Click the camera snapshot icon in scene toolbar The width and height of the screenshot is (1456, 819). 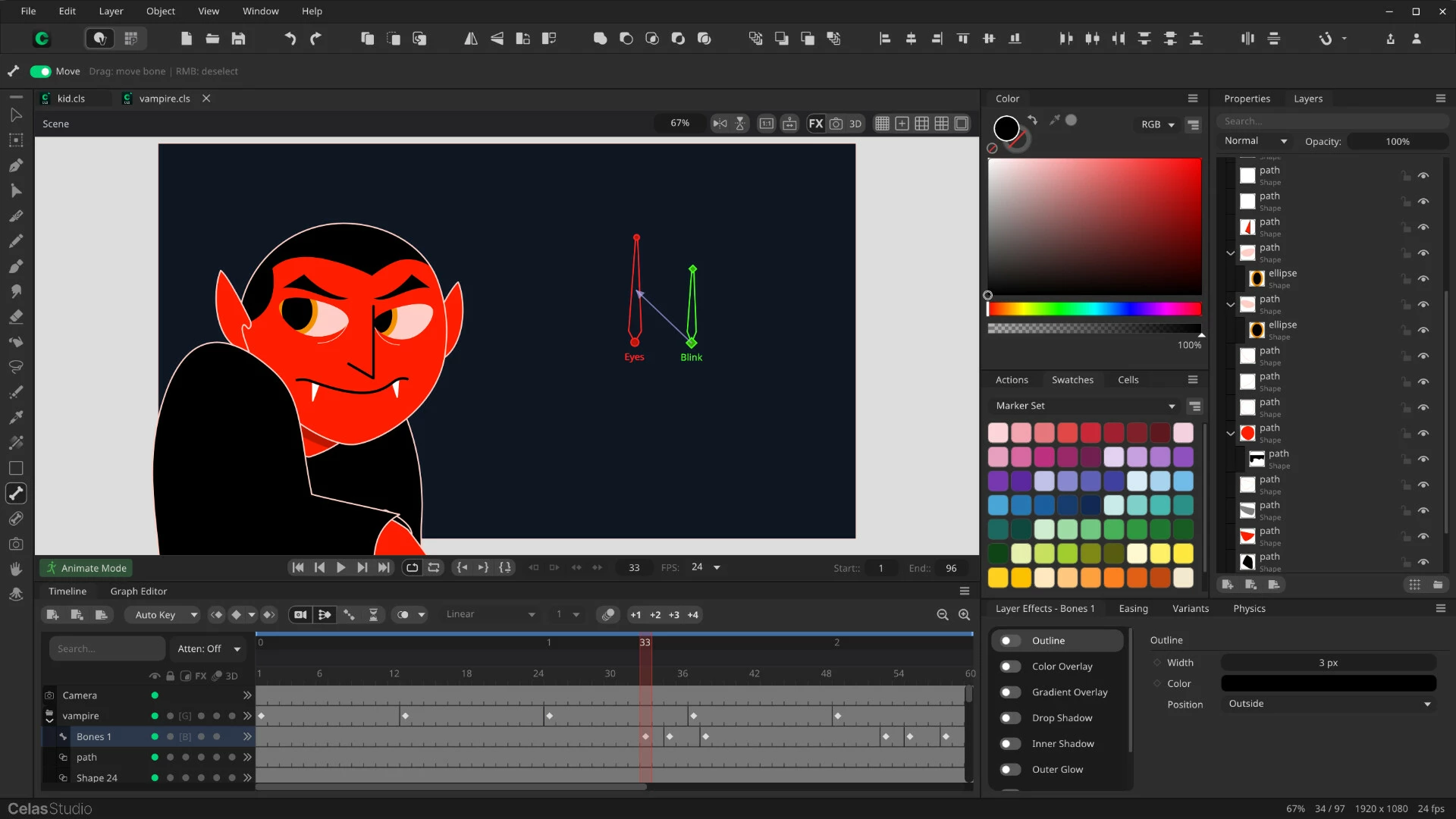[836, 124]
